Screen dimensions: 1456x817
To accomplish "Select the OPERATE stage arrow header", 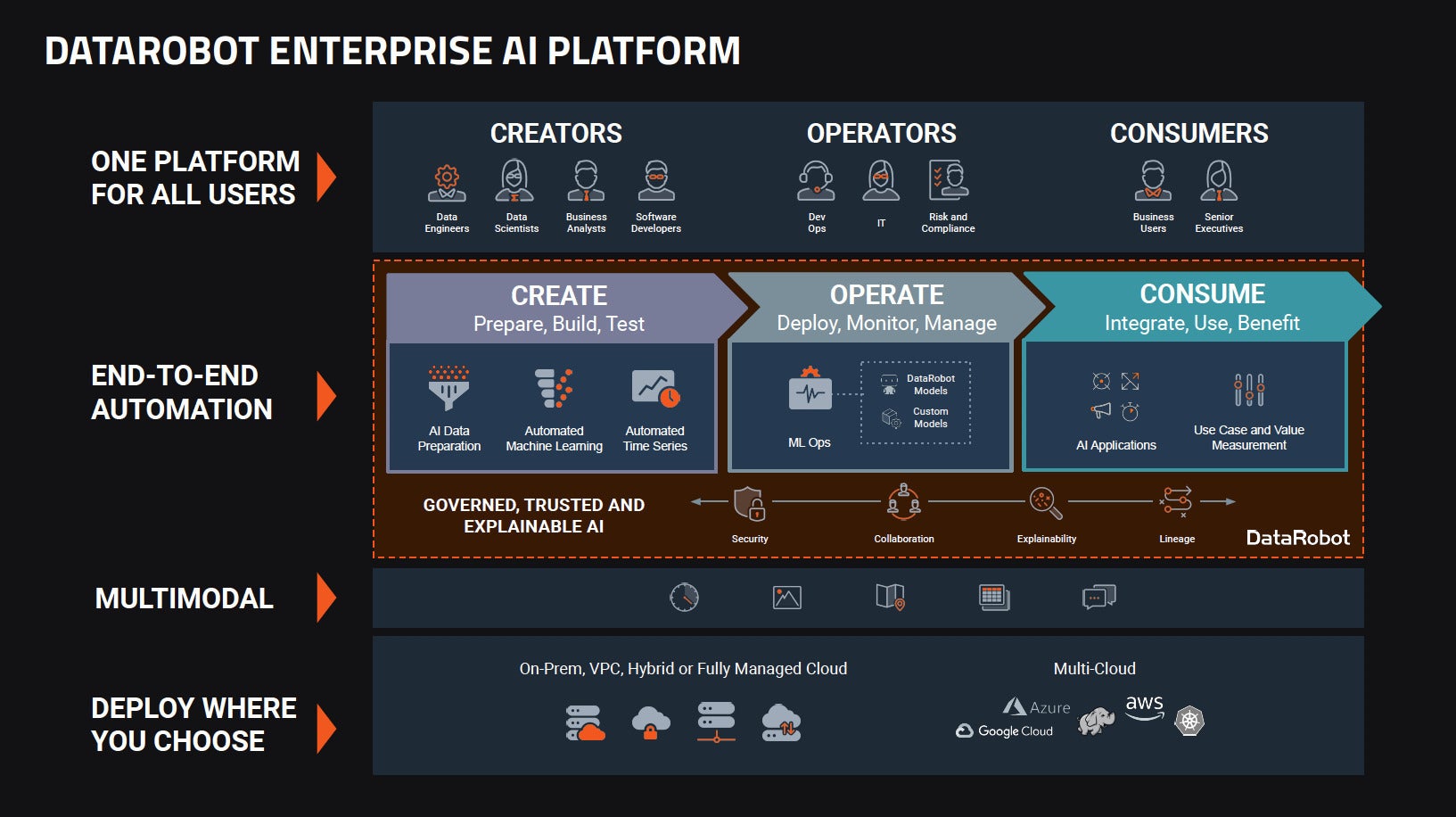I will (886, 308).
